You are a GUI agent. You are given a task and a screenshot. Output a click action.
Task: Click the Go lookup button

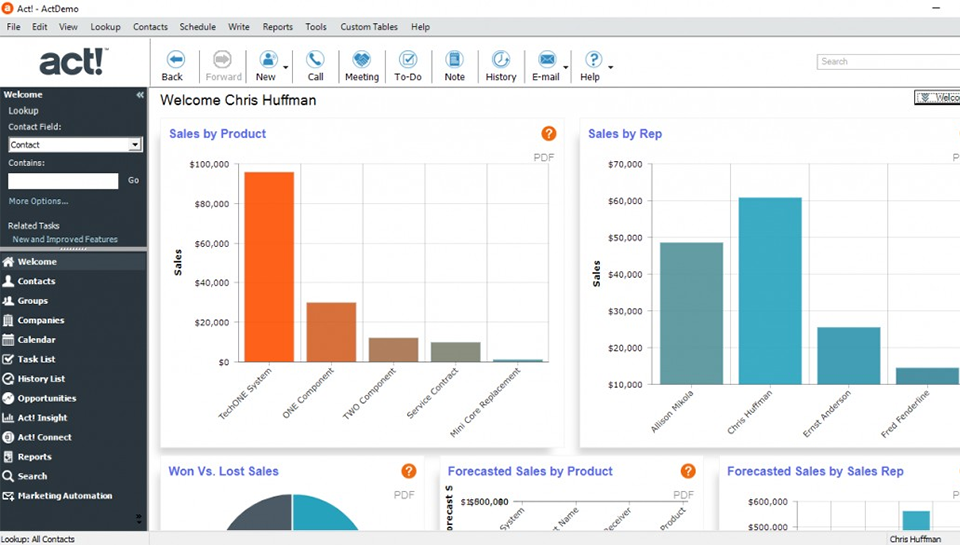(133, 181)
